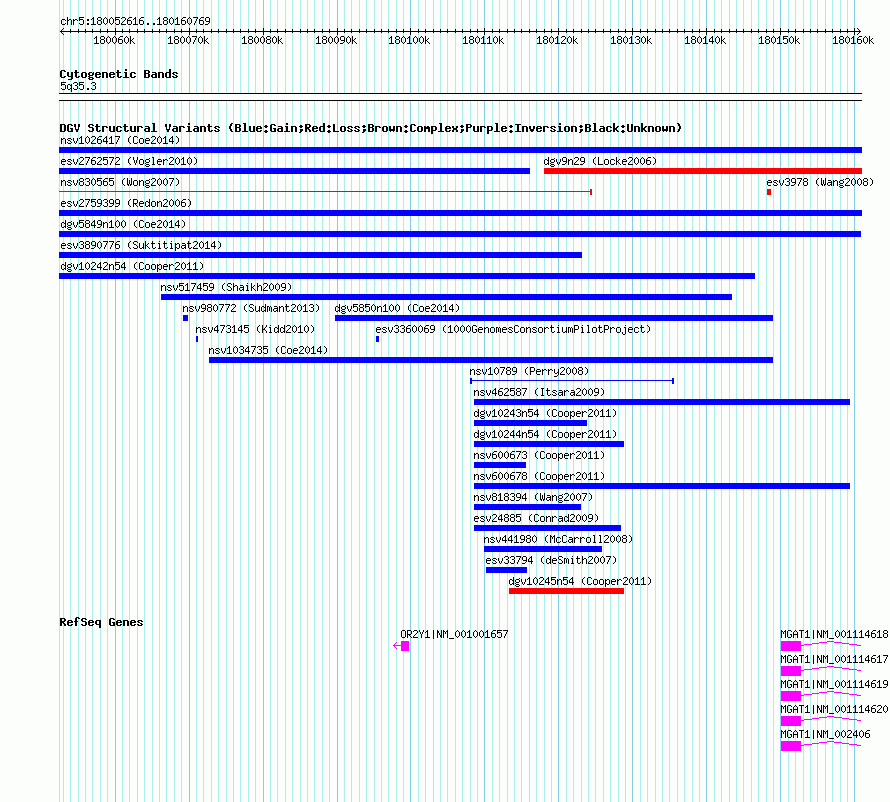Select the nsv1034735 (Coe2014) blue bar

tap(490, 360)
